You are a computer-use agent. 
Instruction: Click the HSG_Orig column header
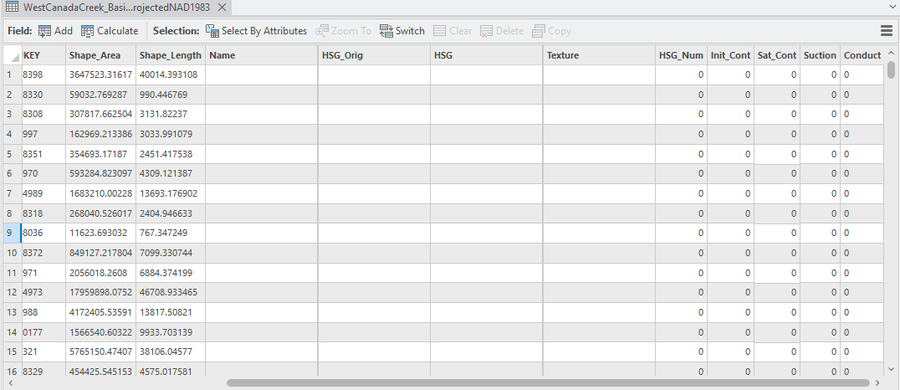374,55
